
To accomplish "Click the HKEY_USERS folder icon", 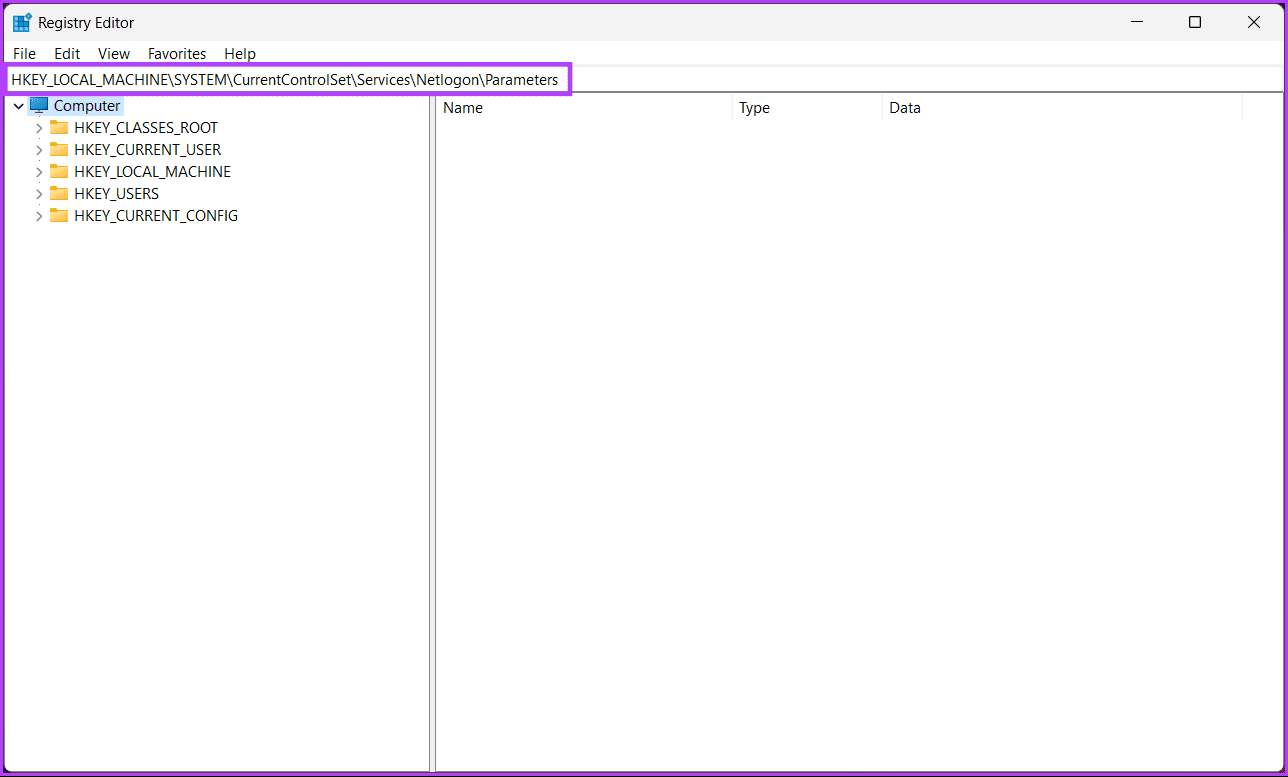I will [x=59, y=193].
